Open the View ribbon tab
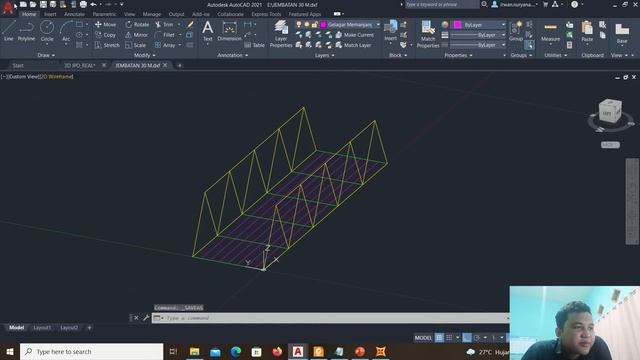The width and height of the screenshot is (640, 360). tap(129, 14)
